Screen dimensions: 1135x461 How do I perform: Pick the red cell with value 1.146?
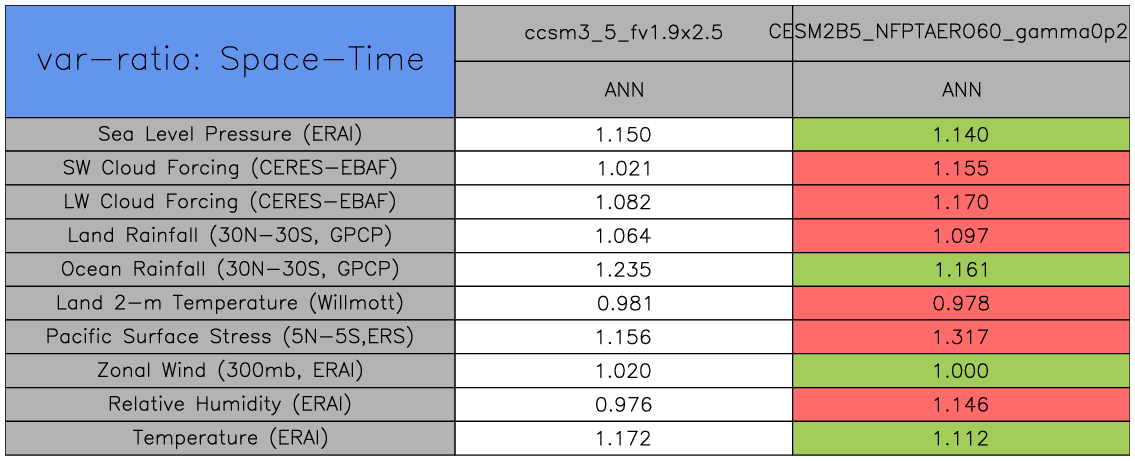pyautogui.click(x=962, y=404)
